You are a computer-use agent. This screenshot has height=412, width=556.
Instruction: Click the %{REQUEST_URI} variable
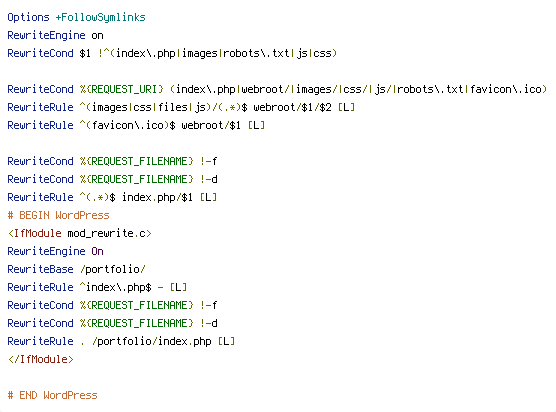[x=122, y=89]
